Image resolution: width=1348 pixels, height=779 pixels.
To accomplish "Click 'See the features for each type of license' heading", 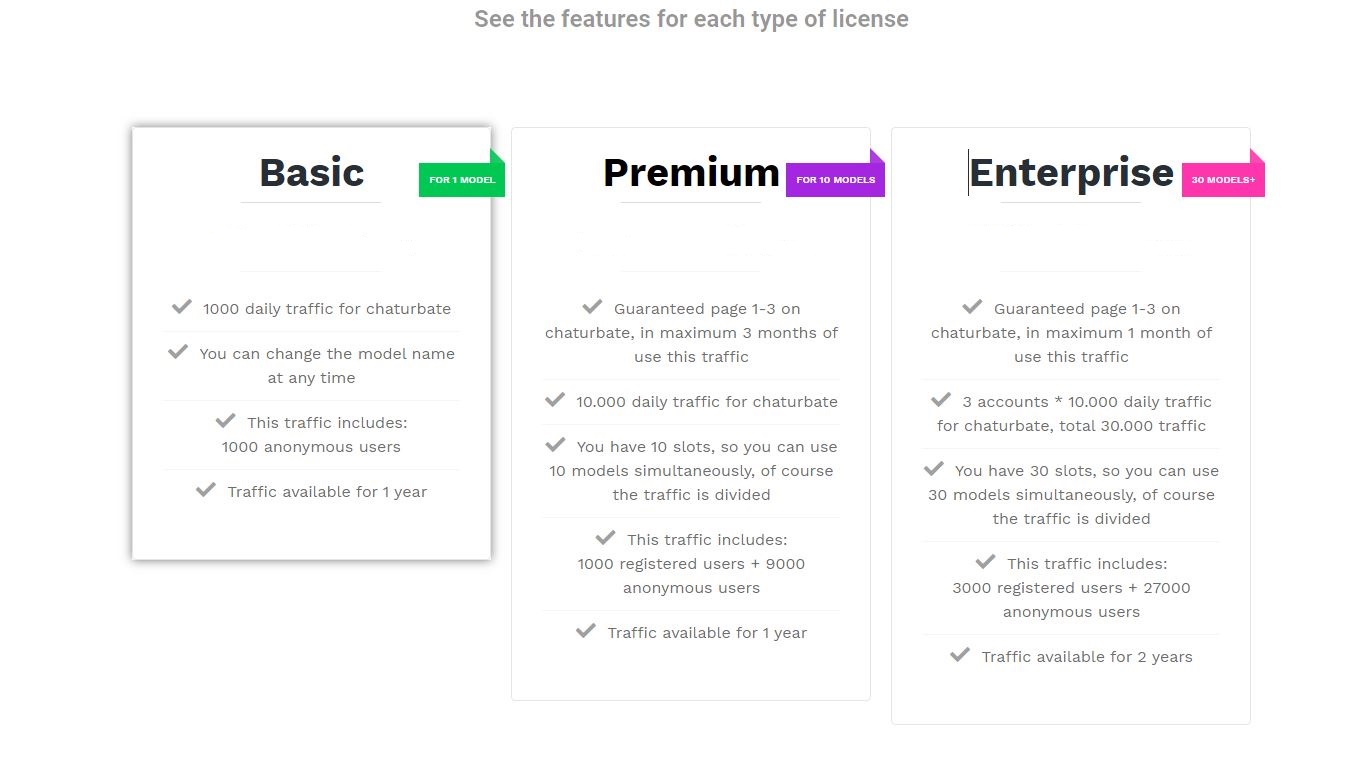I will [x=691, y=19].
